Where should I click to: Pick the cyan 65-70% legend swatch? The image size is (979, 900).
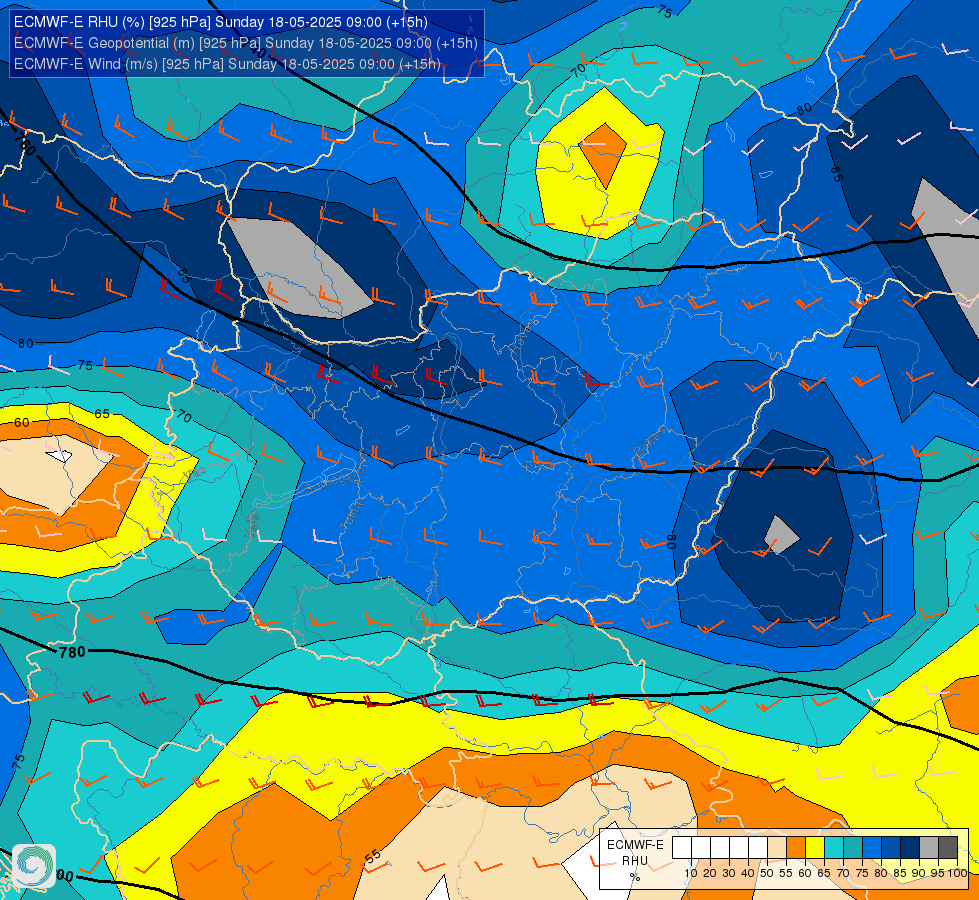point(834,847)
